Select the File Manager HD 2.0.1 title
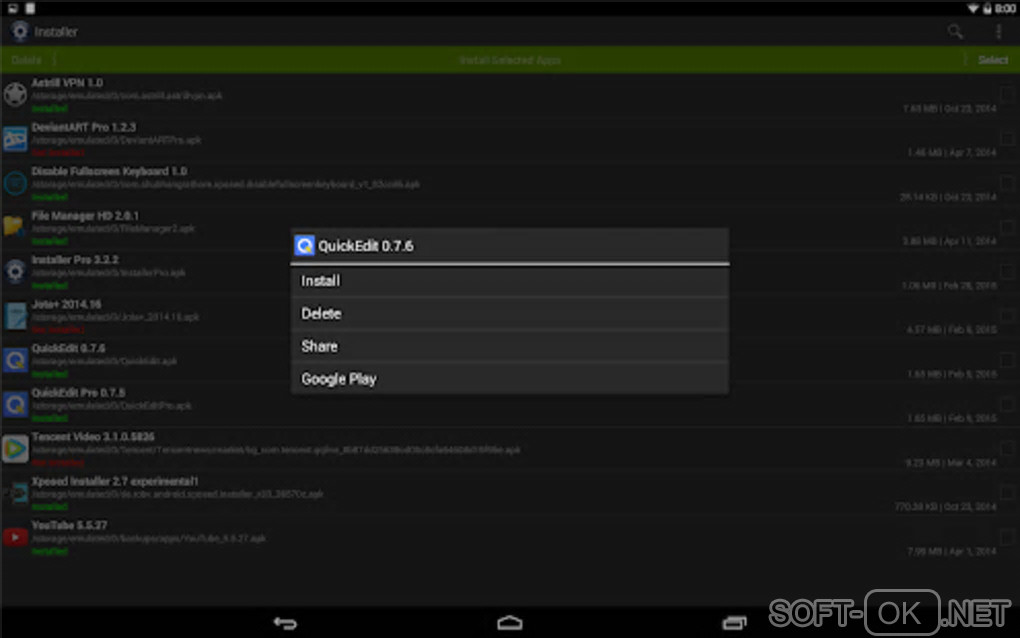 pos(85,216)
